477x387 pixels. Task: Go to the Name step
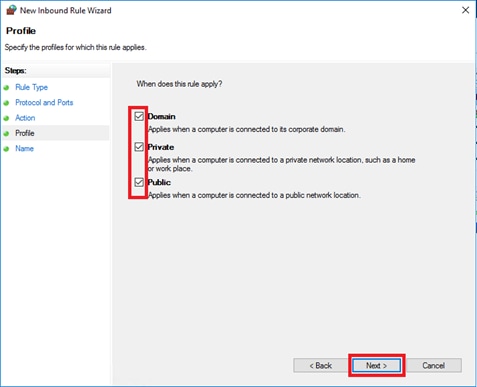tap(24, 148)
